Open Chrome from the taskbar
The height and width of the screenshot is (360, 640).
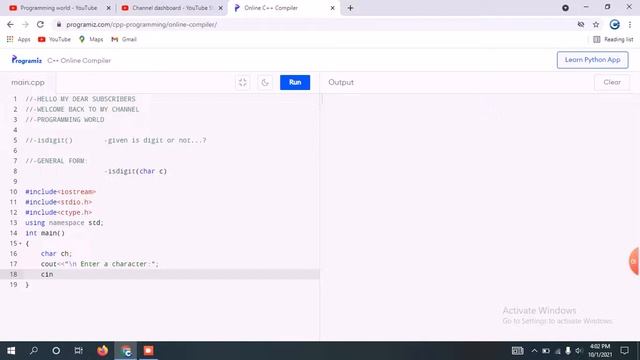126,351
